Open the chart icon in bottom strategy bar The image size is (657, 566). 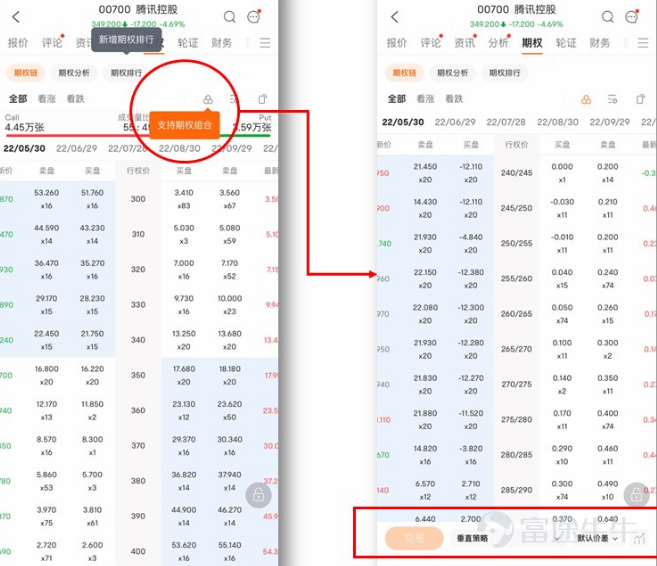point(639,538)
